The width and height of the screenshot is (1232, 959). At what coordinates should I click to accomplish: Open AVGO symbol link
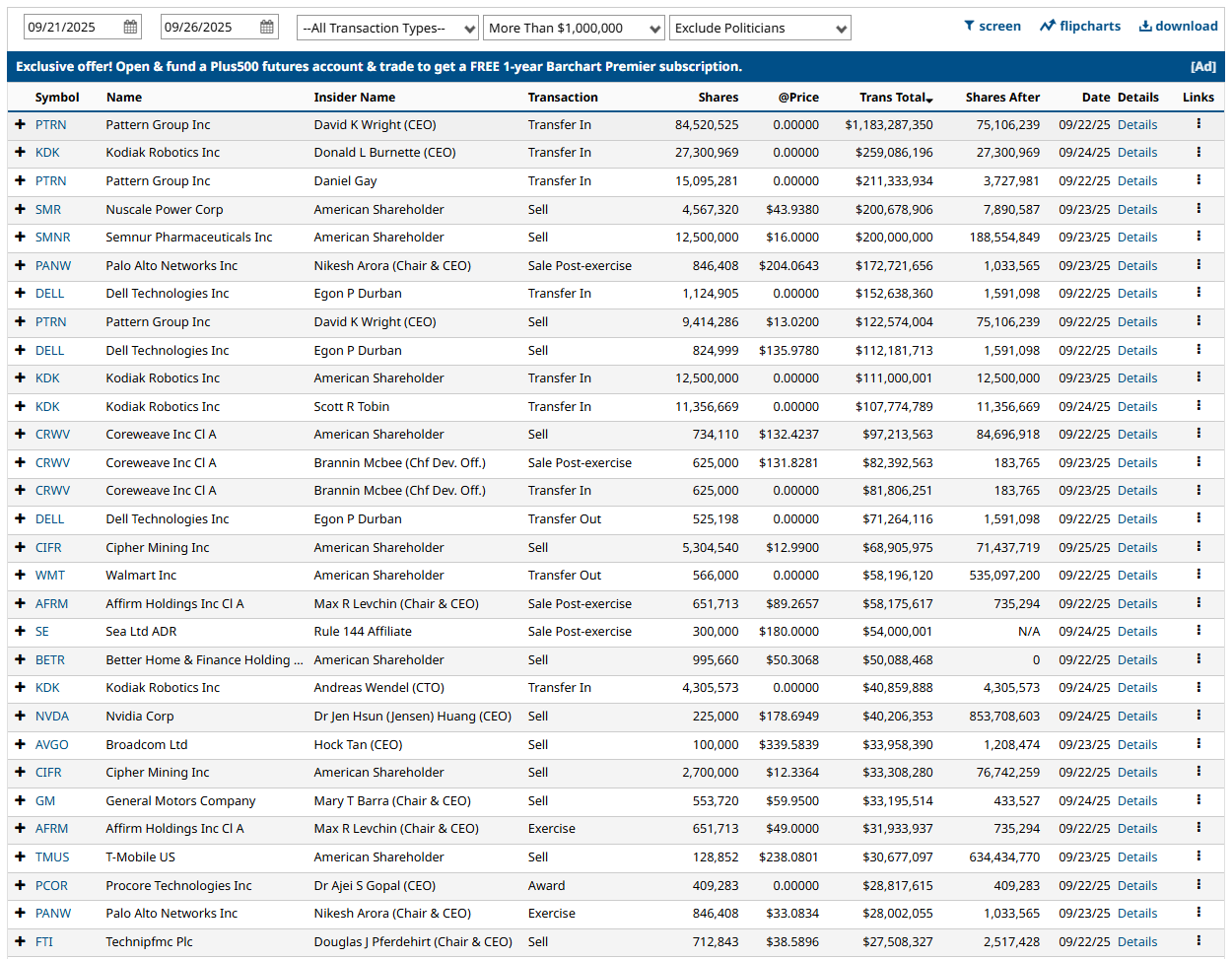(52, 744)
